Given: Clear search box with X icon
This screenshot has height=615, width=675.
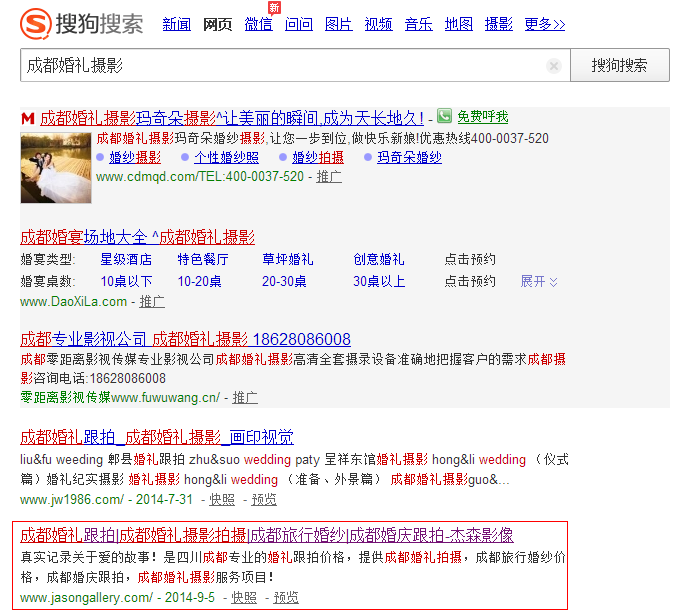Looking at the screenshot, I should coord(554,66).
